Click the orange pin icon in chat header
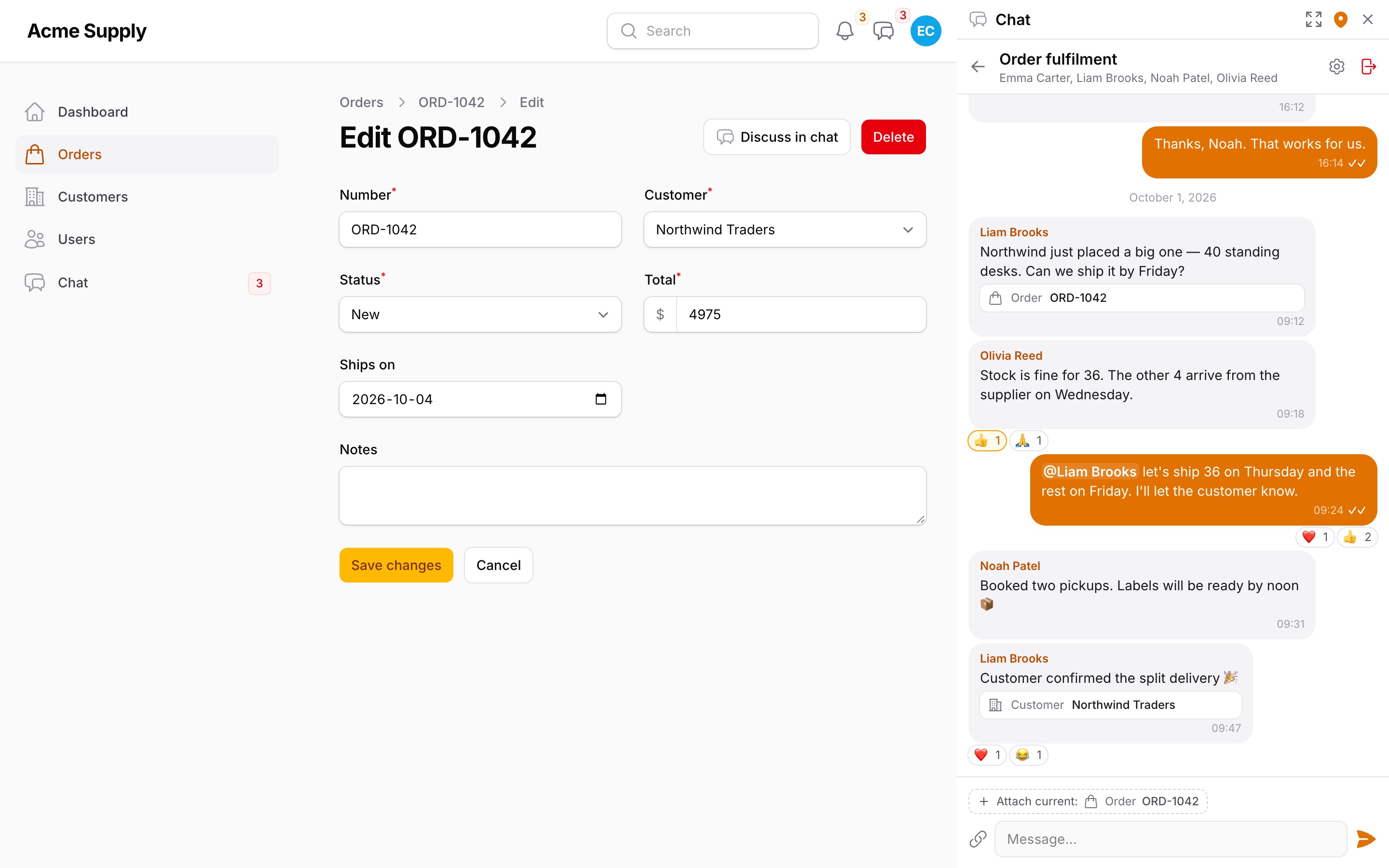Viewport: 1389px width, 868px height. pos(1340,19)
